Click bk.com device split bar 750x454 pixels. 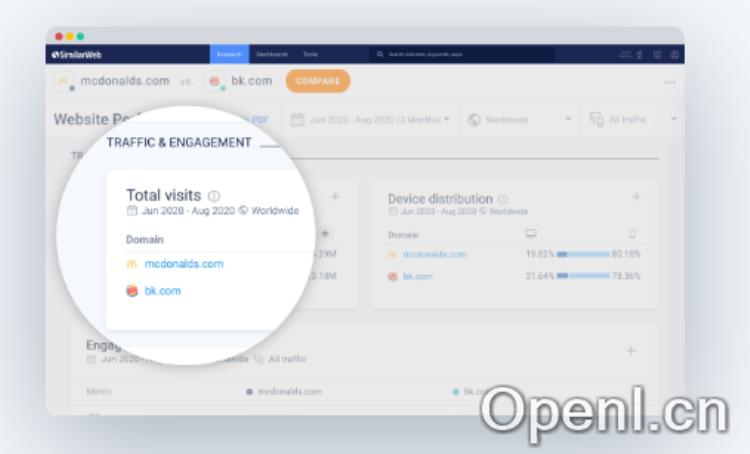[583, 276]
